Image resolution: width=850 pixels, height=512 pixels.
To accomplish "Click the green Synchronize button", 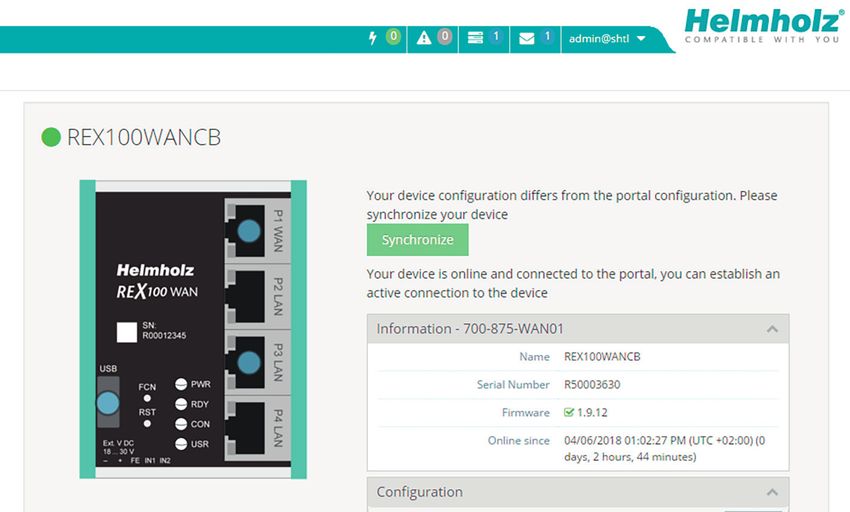I will (417, 240).
